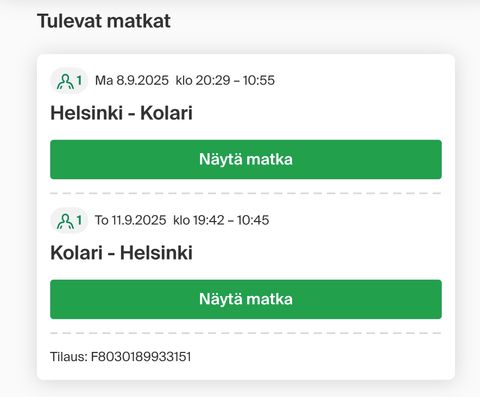The image size is (480, 397).
Task: Select passenger count badge beside To 11.9.2025
Action: 69,221
